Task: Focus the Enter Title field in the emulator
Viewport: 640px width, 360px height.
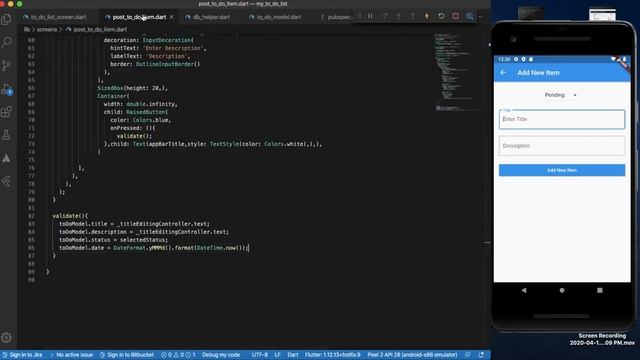Action: click(562, 119)
